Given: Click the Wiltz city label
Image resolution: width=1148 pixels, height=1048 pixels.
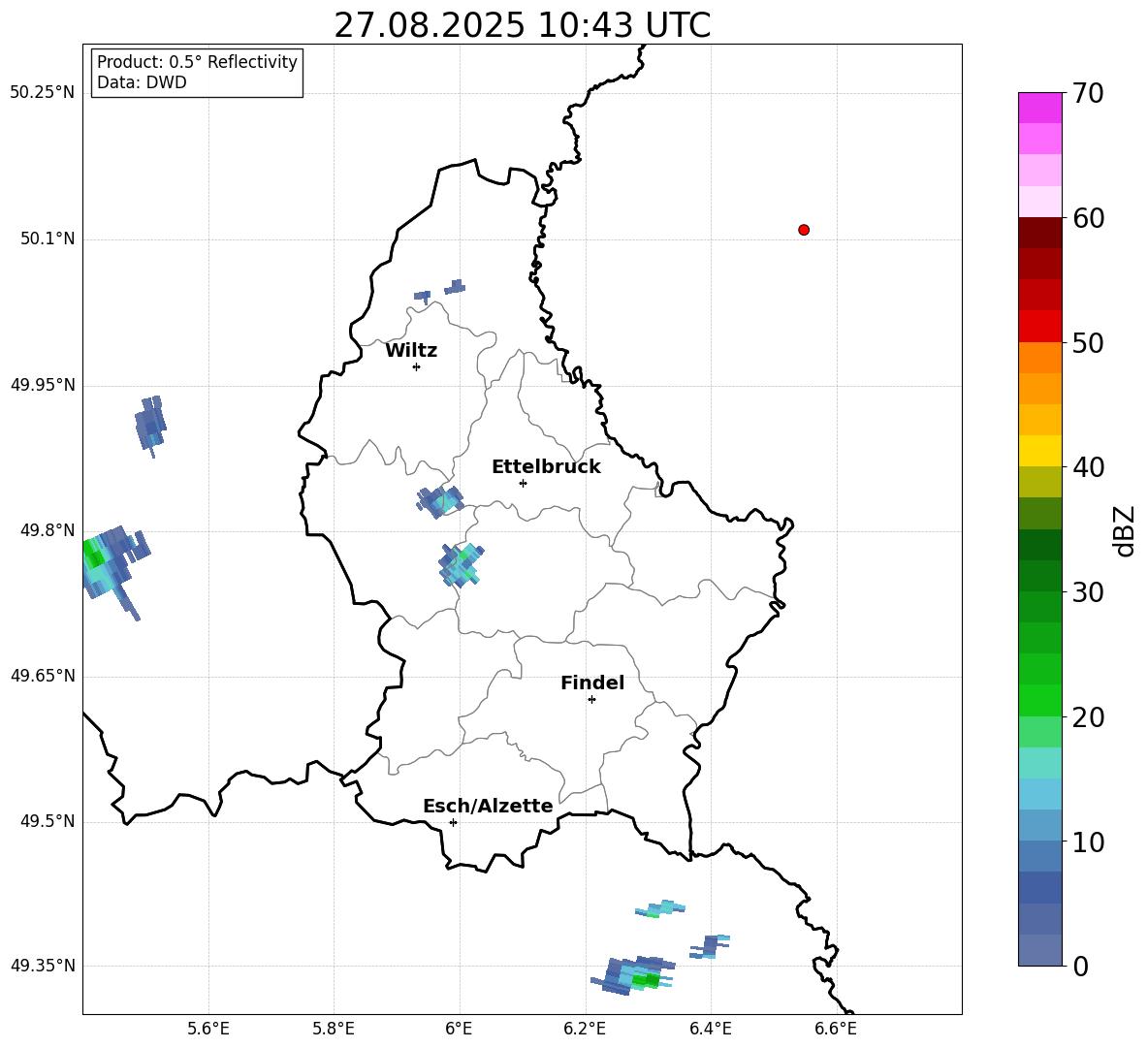Looking at the screenshot, I should click(x=411, y=351).
